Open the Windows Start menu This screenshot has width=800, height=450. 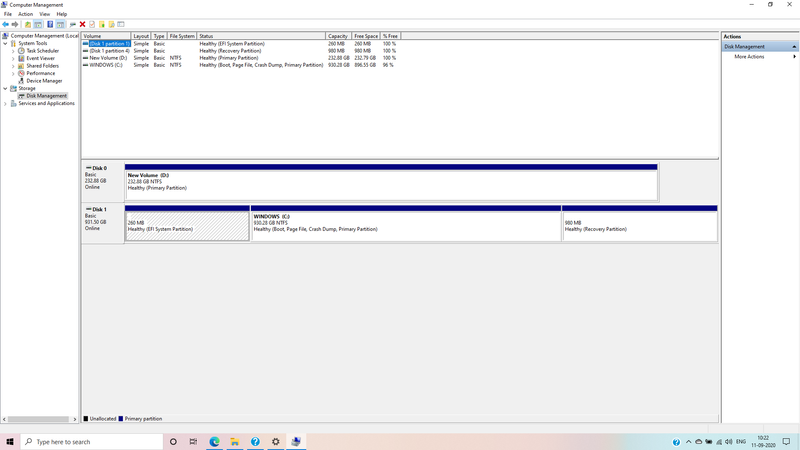10,442
